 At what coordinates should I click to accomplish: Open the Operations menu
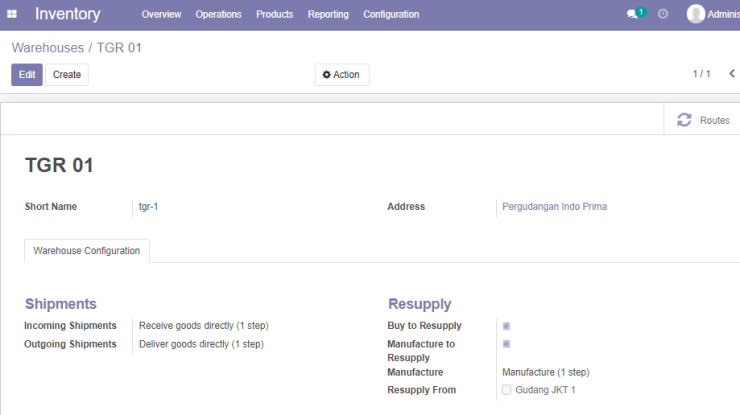coord(219,14)
